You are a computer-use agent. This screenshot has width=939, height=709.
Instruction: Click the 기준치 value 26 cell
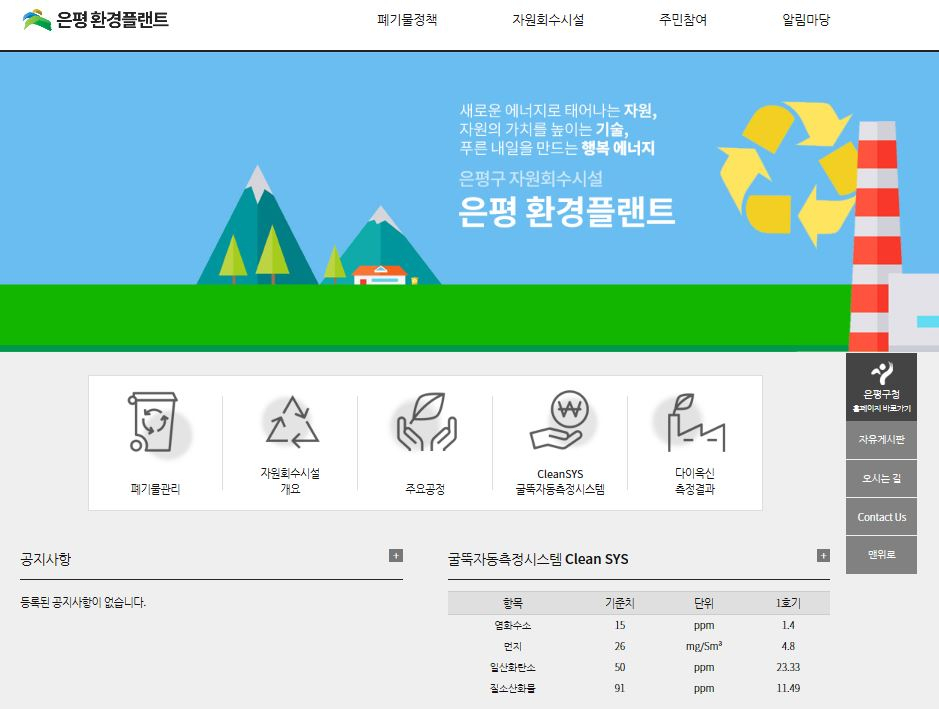coord(620,647)
